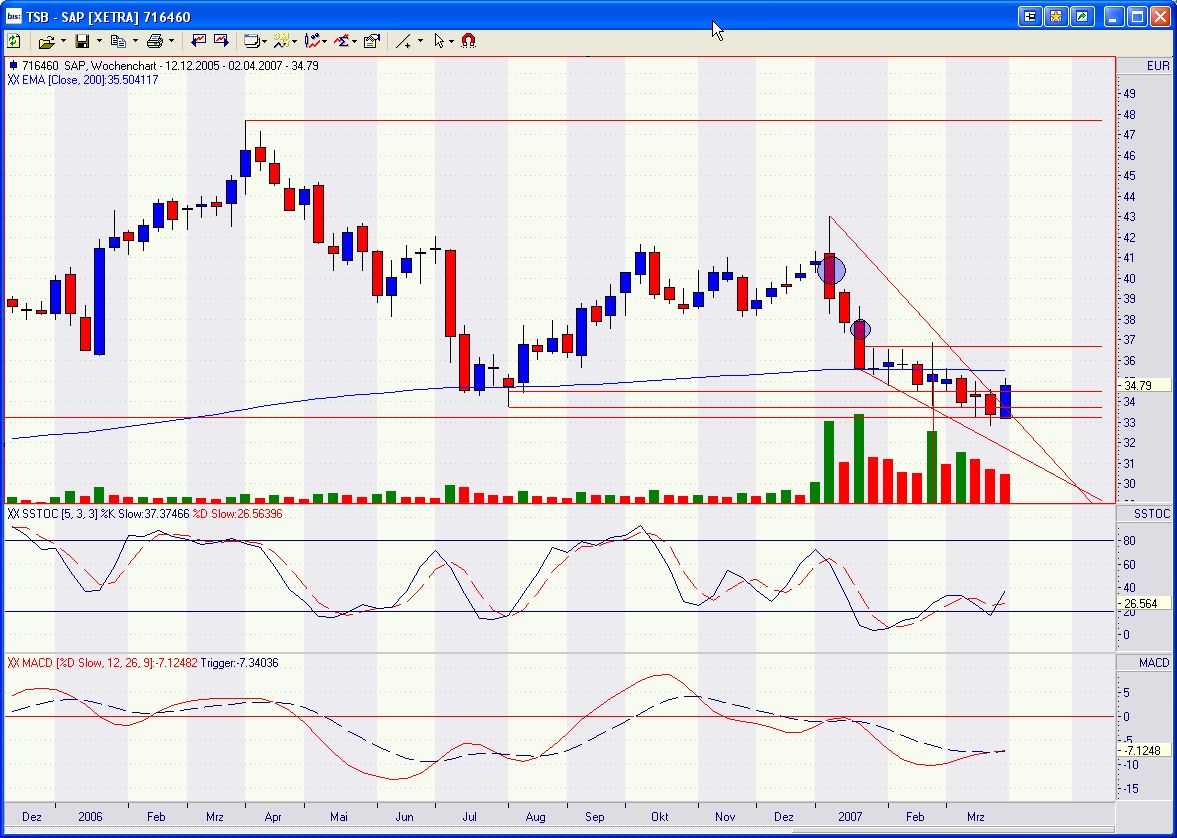Click the tree layout title bar button
Screen dimensions: 1177x838
coord(1030,17)
